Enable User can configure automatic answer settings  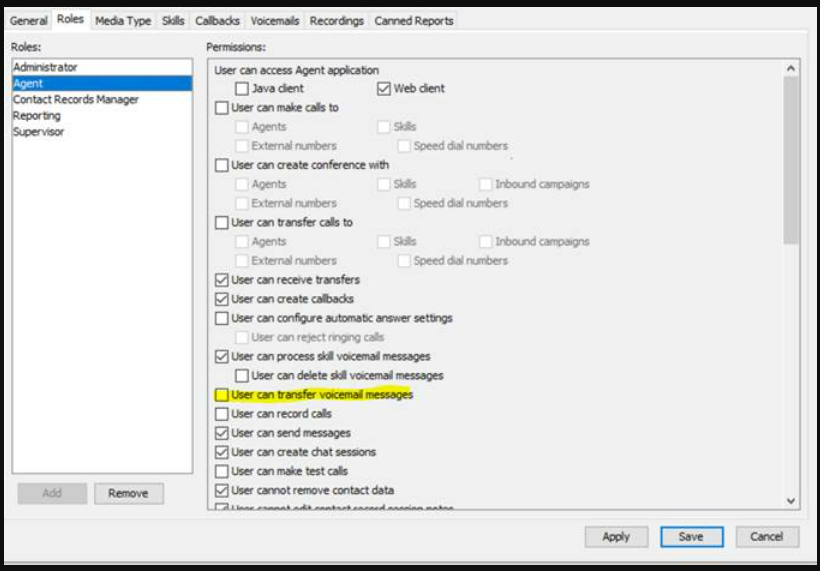(x=222, y=318)
